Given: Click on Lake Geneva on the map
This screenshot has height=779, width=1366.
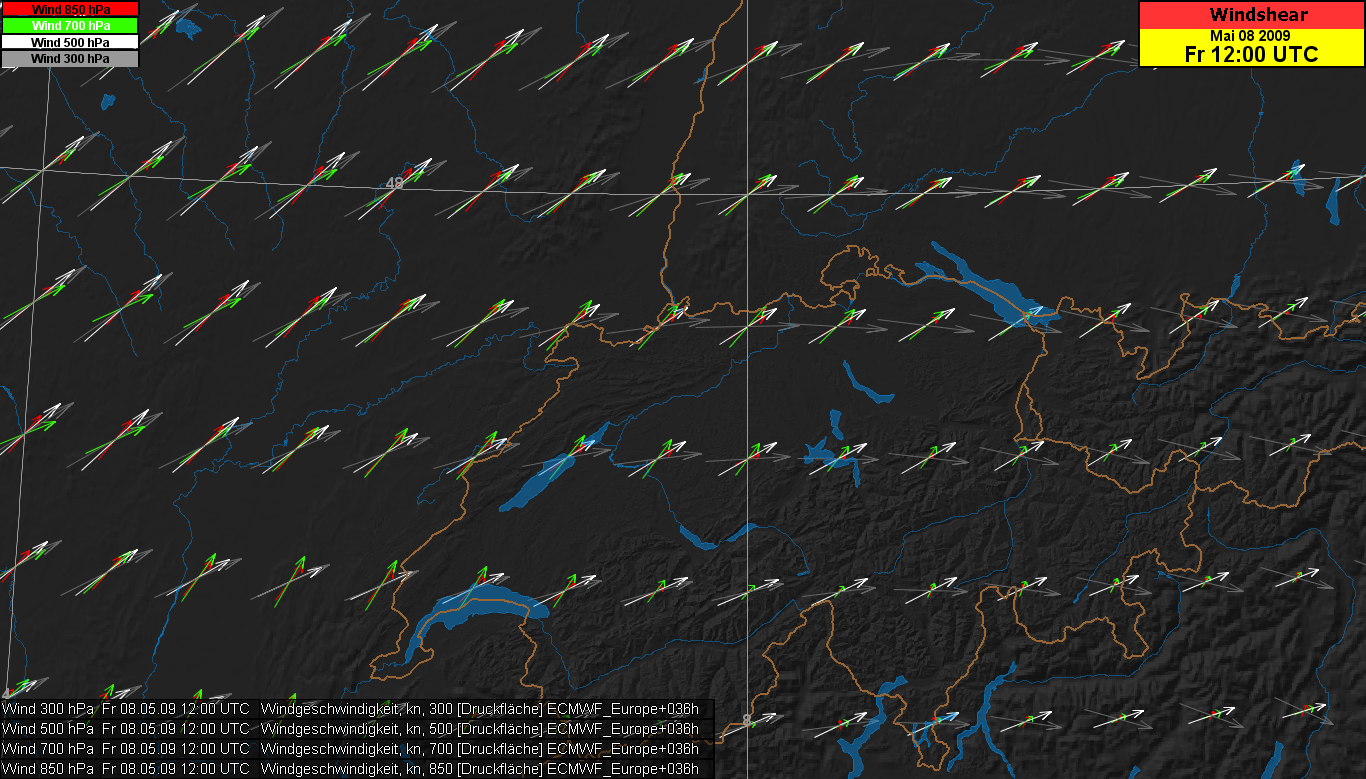Looking at the screenshot, I should [x=470, y=608].
